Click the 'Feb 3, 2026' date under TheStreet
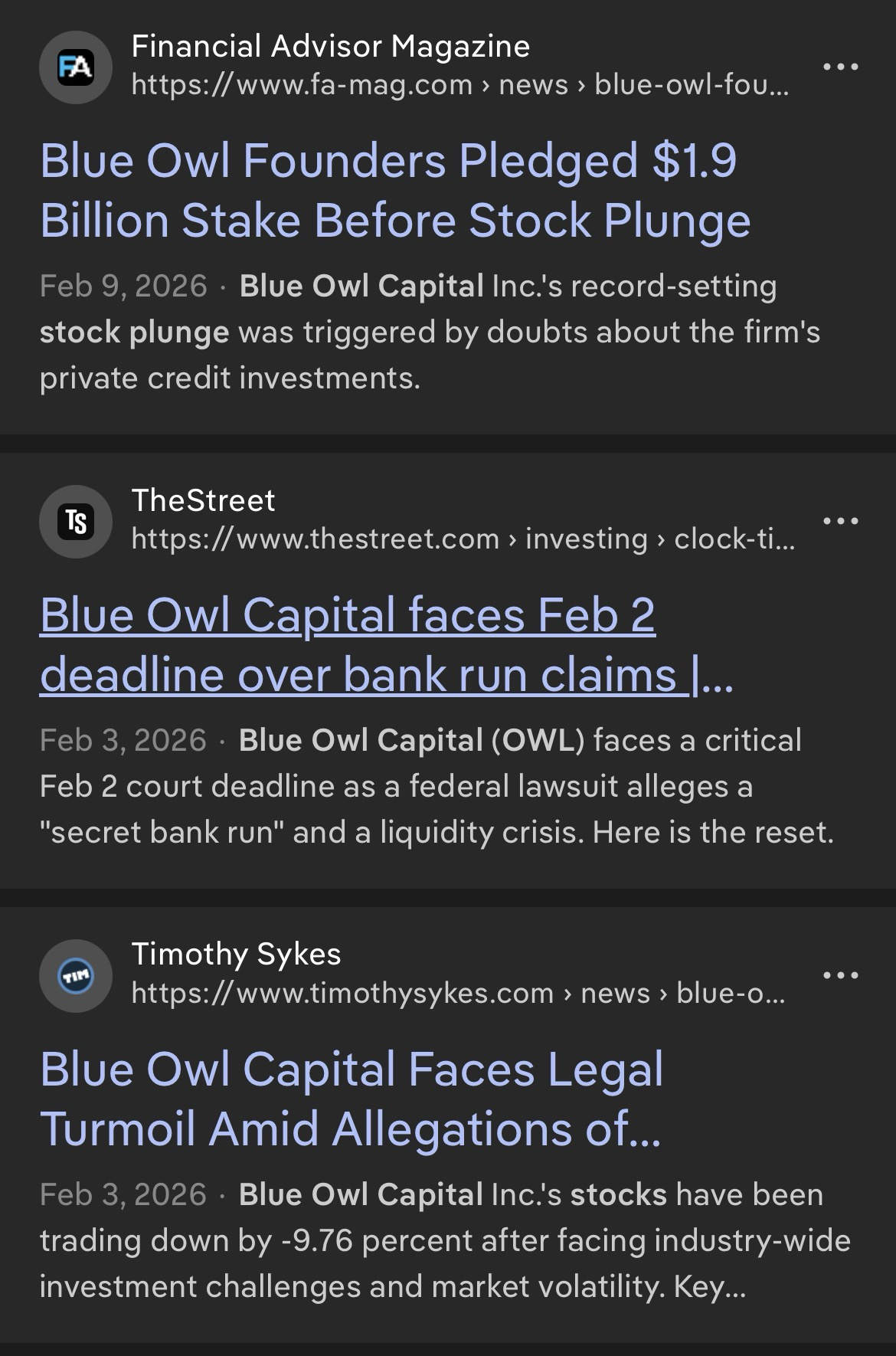 [x=123, y=741]
